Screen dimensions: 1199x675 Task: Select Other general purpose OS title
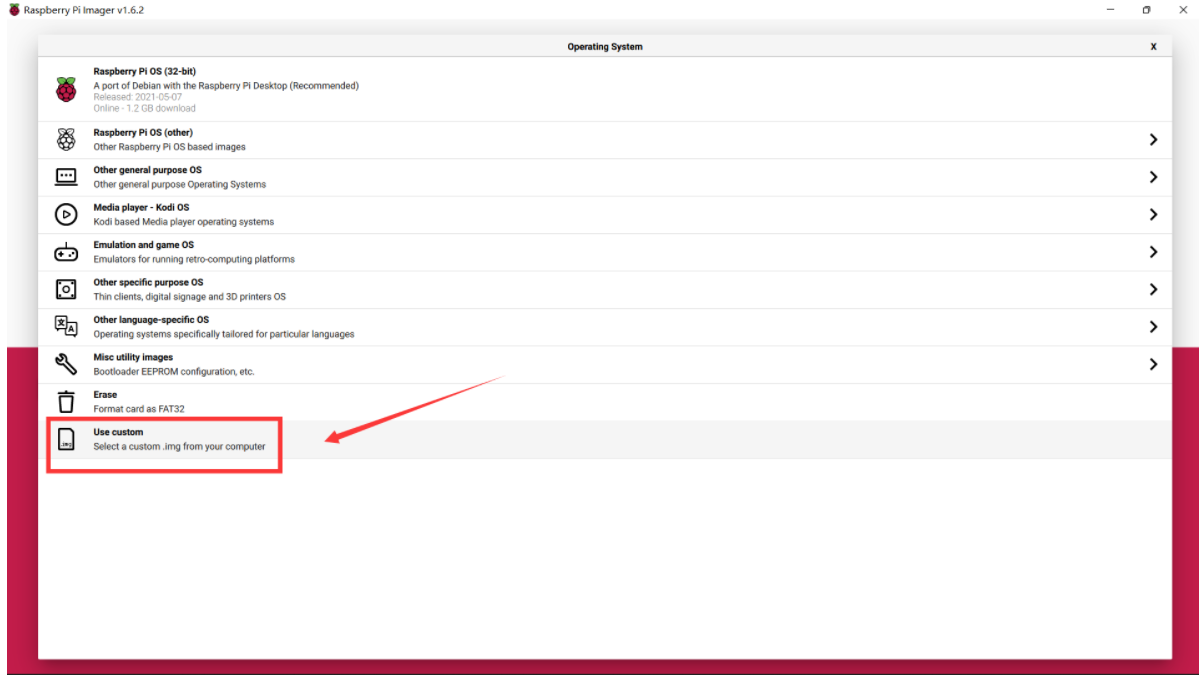[x=148, y=170]
